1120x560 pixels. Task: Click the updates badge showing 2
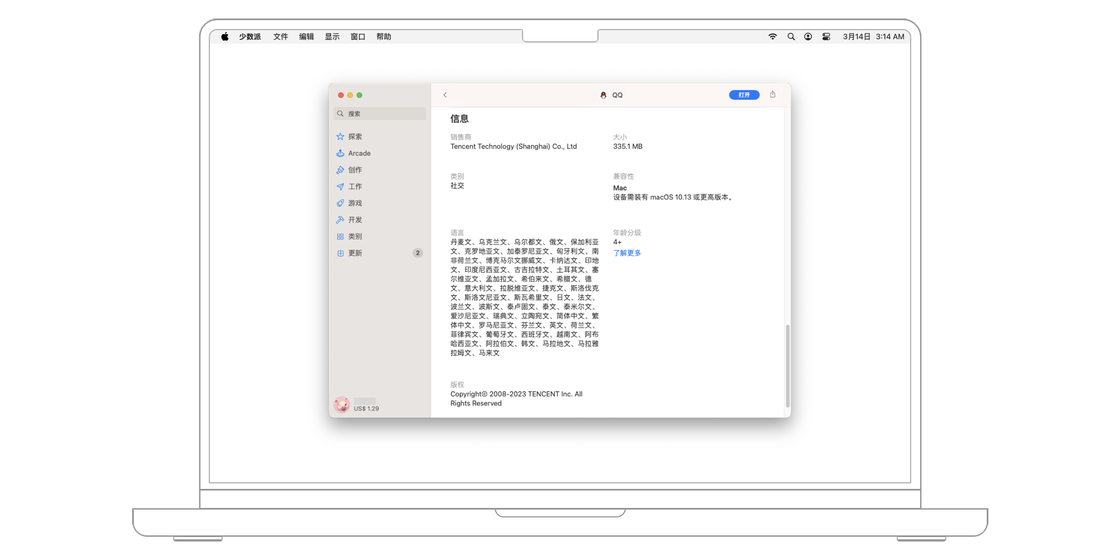point(418,253)
